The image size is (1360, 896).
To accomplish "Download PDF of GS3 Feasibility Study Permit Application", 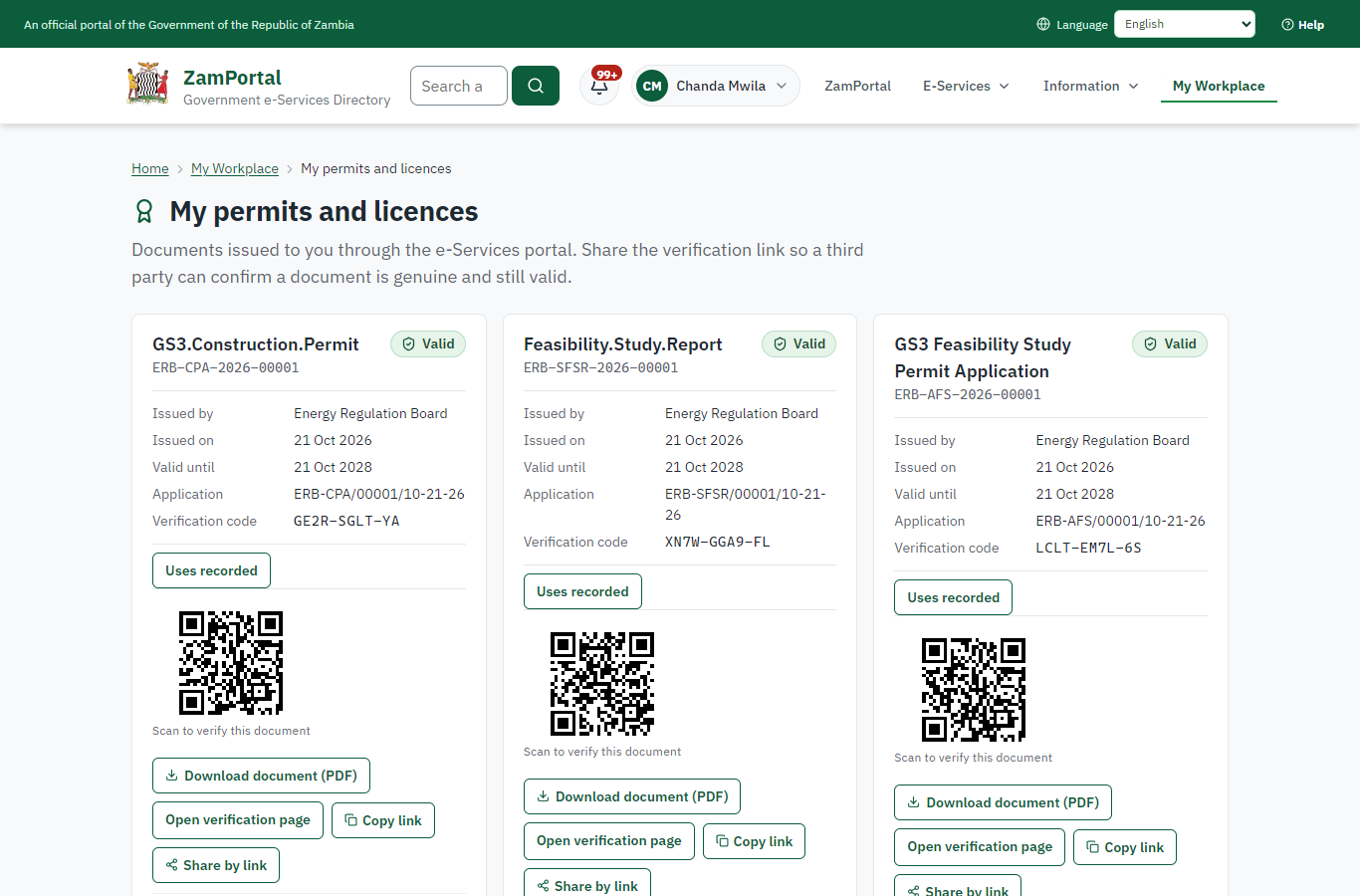I will pos(1003,802).
